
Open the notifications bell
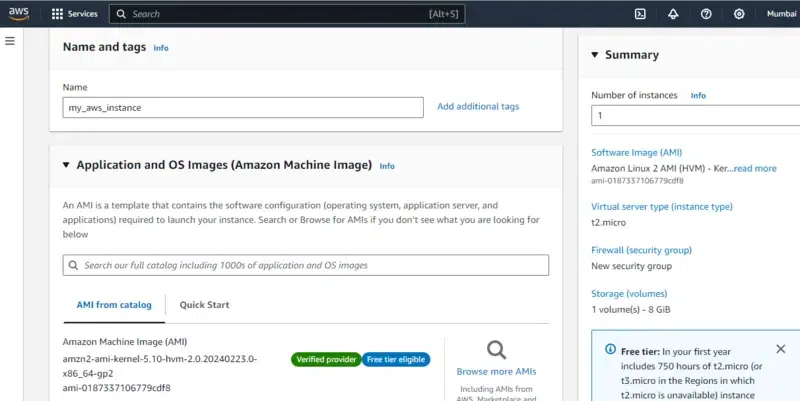(x=673, y=14)
